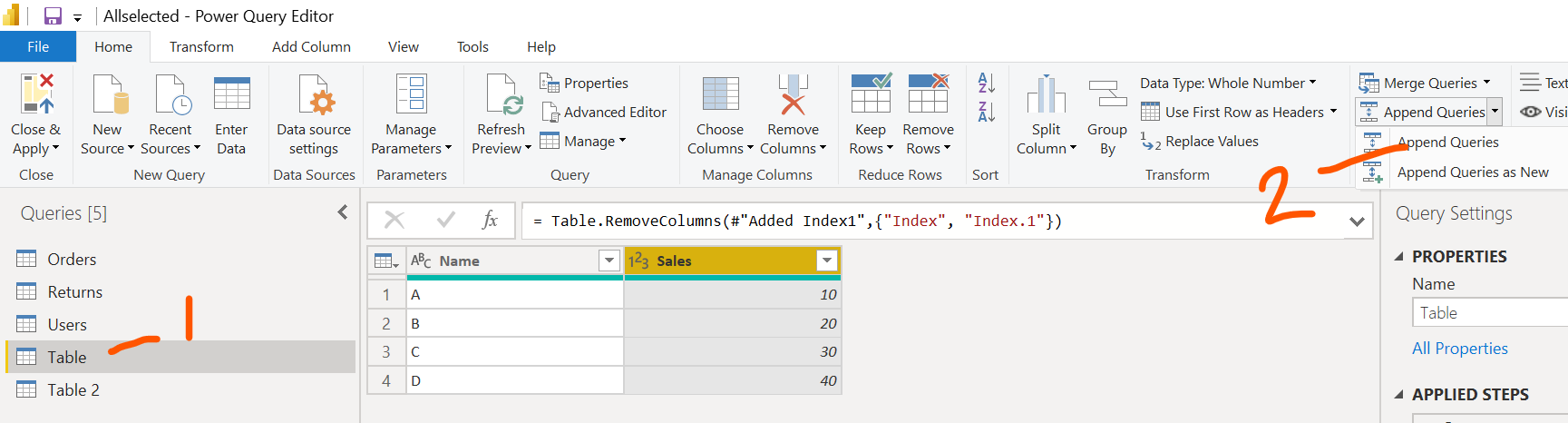Open the New Source icon
This screenshot has width=1568, height=423.
[110, 94]
